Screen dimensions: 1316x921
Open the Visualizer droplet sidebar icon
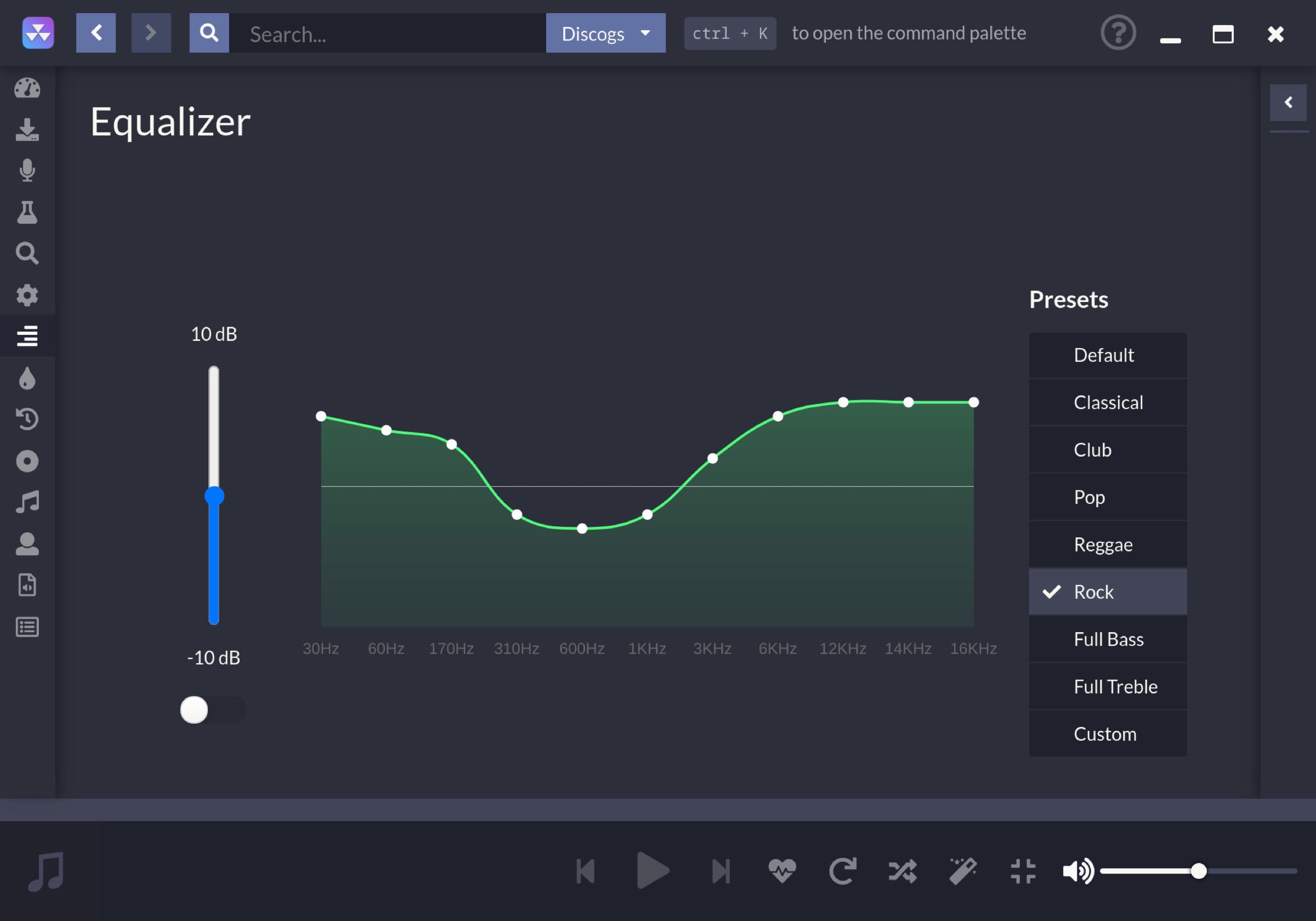coord(27,378)
